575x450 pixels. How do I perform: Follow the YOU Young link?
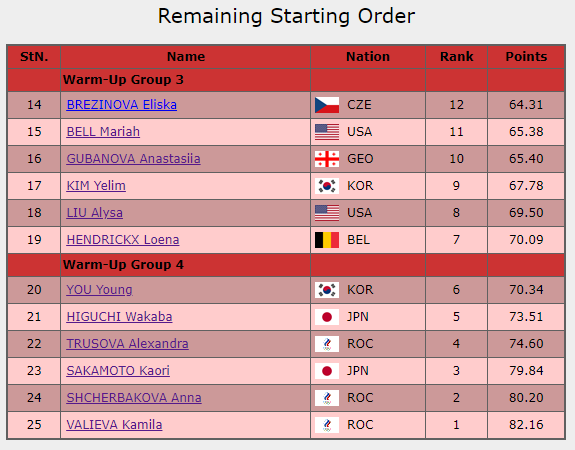point(99,290)
